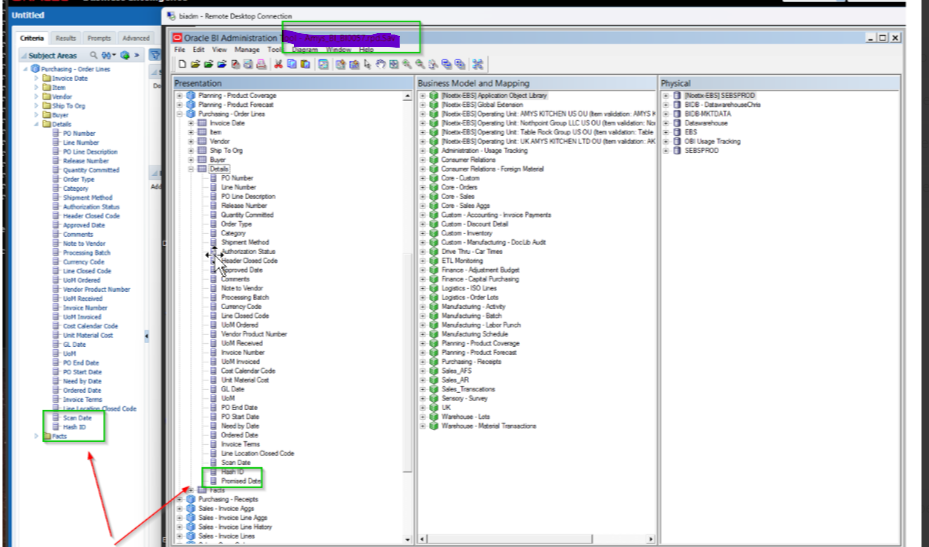Select the Criteria tab
Viewport: 929px width, 547px height.
(32, 38)
